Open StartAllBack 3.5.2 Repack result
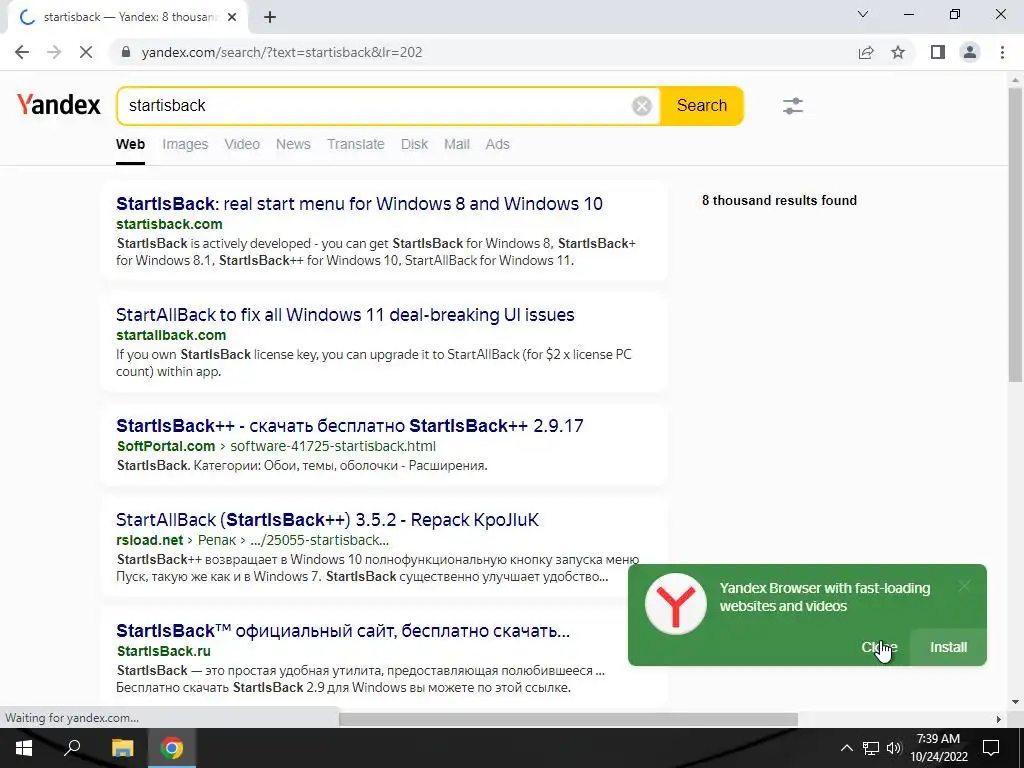Viewport: 1024px width, 768px height. [x=327, y=520]
